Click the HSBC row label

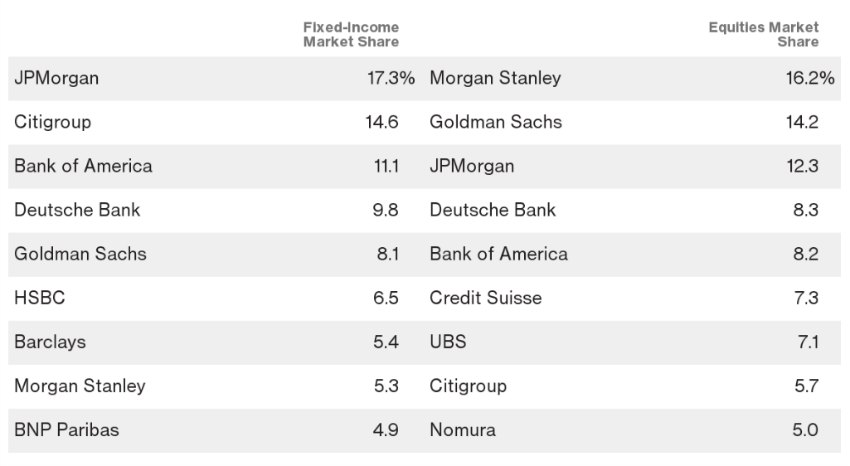40,298
